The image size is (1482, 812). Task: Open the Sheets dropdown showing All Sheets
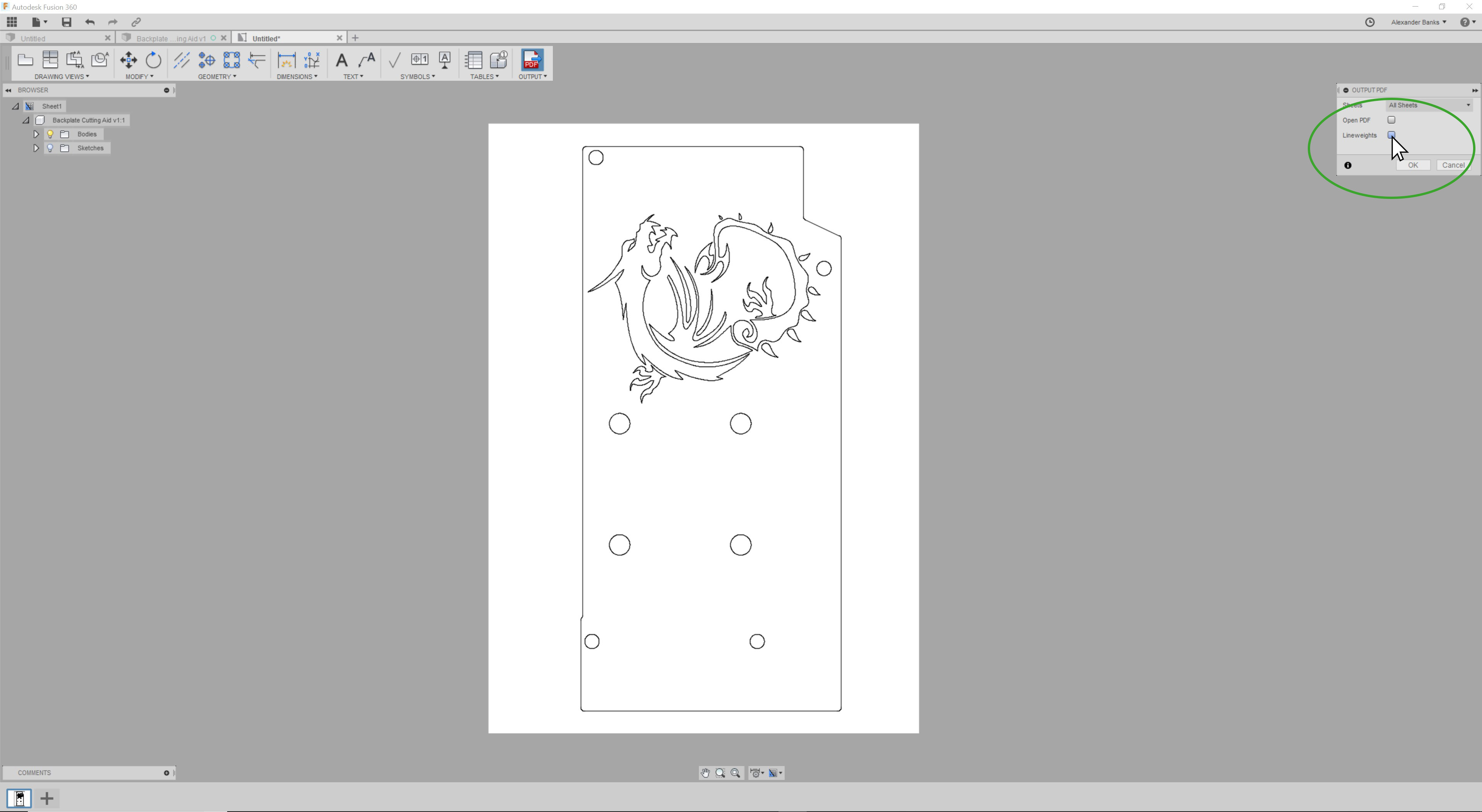(x=1429, y=105)
